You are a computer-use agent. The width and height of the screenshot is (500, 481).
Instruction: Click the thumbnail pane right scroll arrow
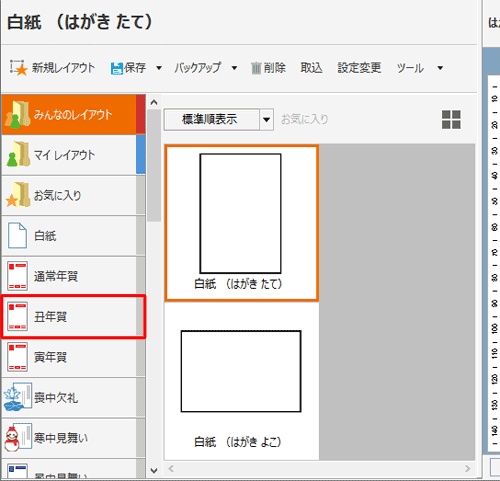point(467,469)
